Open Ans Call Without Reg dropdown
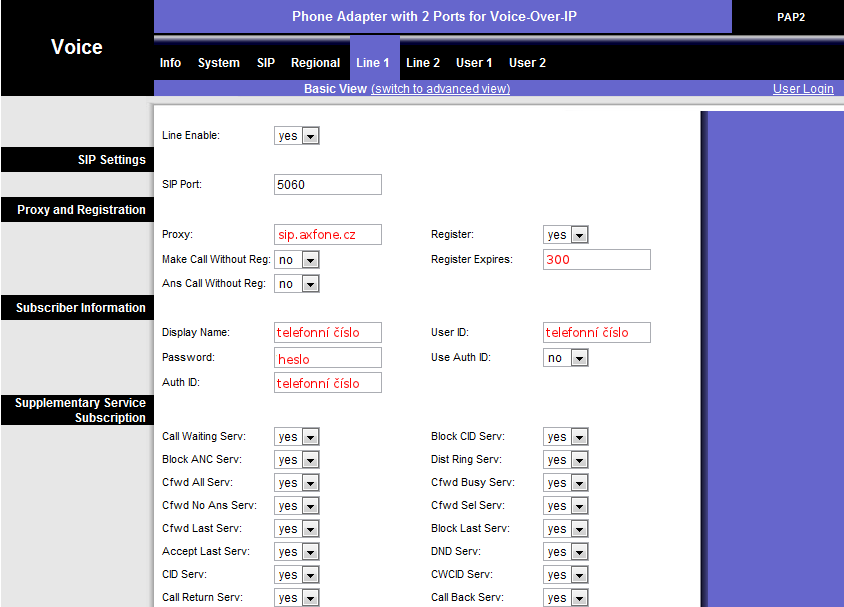 click(x=297, y=284)
